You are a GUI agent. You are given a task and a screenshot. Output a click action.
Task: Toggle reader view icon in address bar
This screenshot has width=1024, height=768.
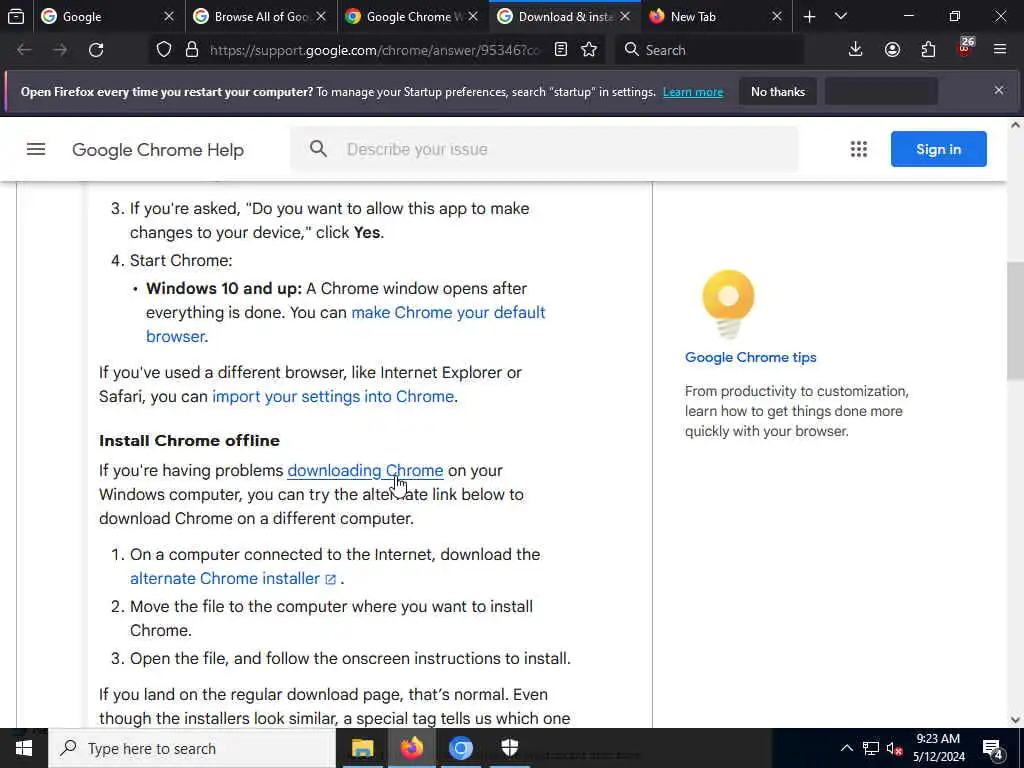point(560,50)
